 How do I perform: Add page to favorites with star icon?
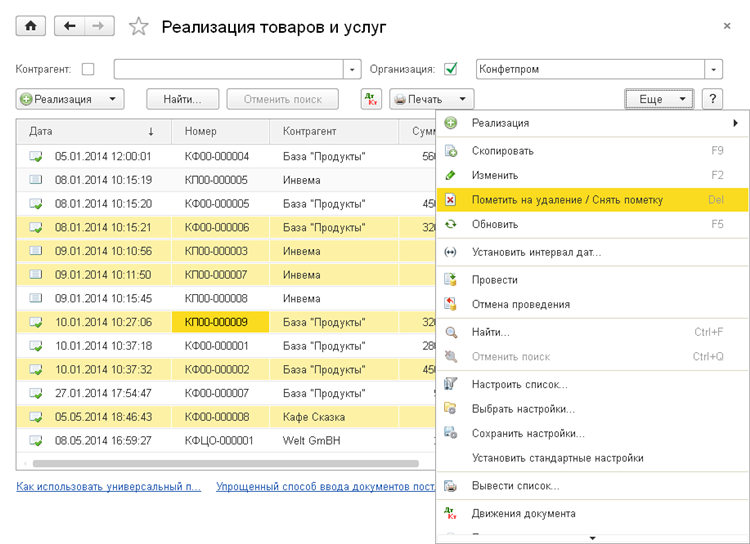(x=138, y=27)
